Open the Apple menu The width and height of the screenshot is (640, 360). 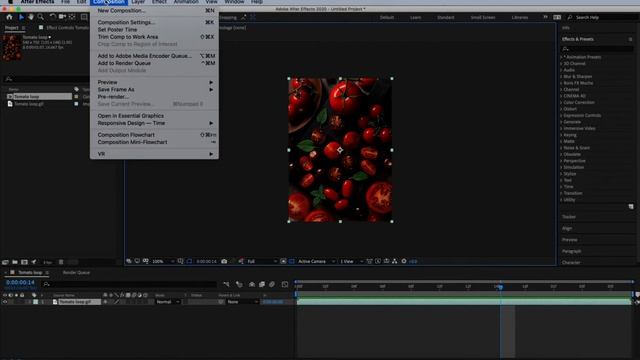[10, 2]
